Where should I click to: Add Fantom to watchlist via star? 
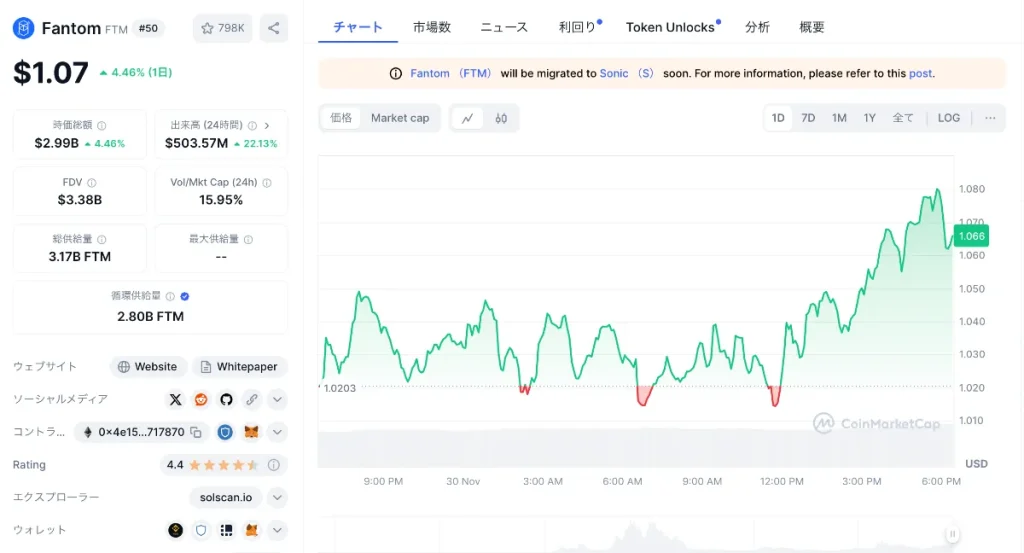pos(223,28)
